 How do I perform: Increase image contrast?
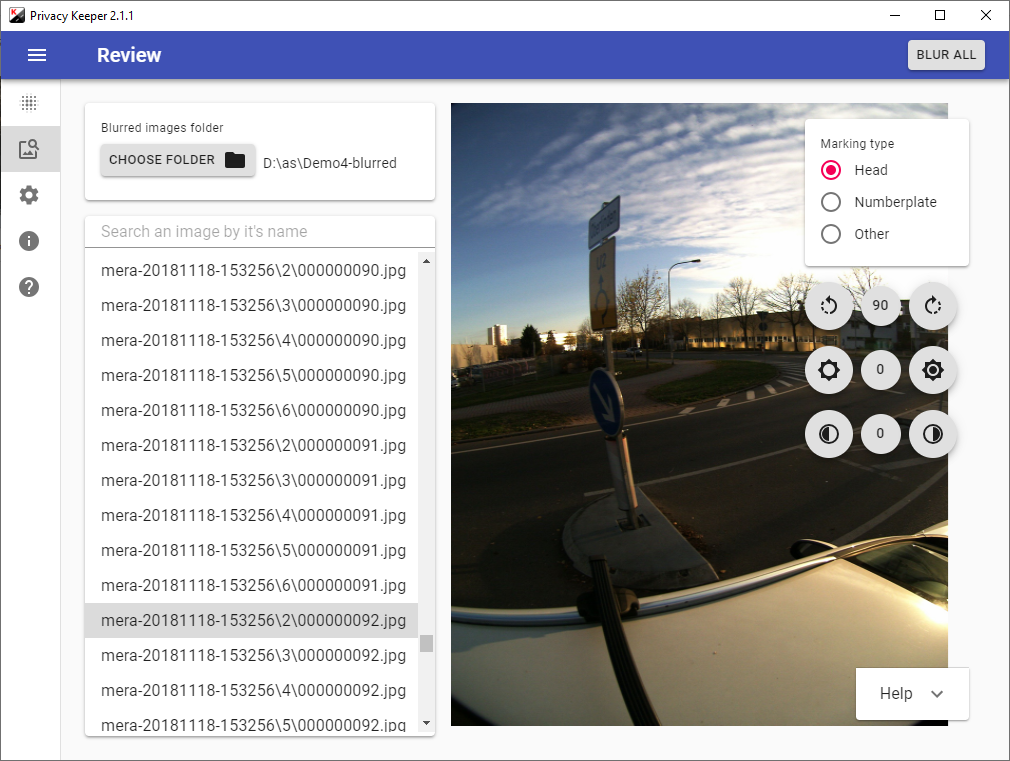933,434
